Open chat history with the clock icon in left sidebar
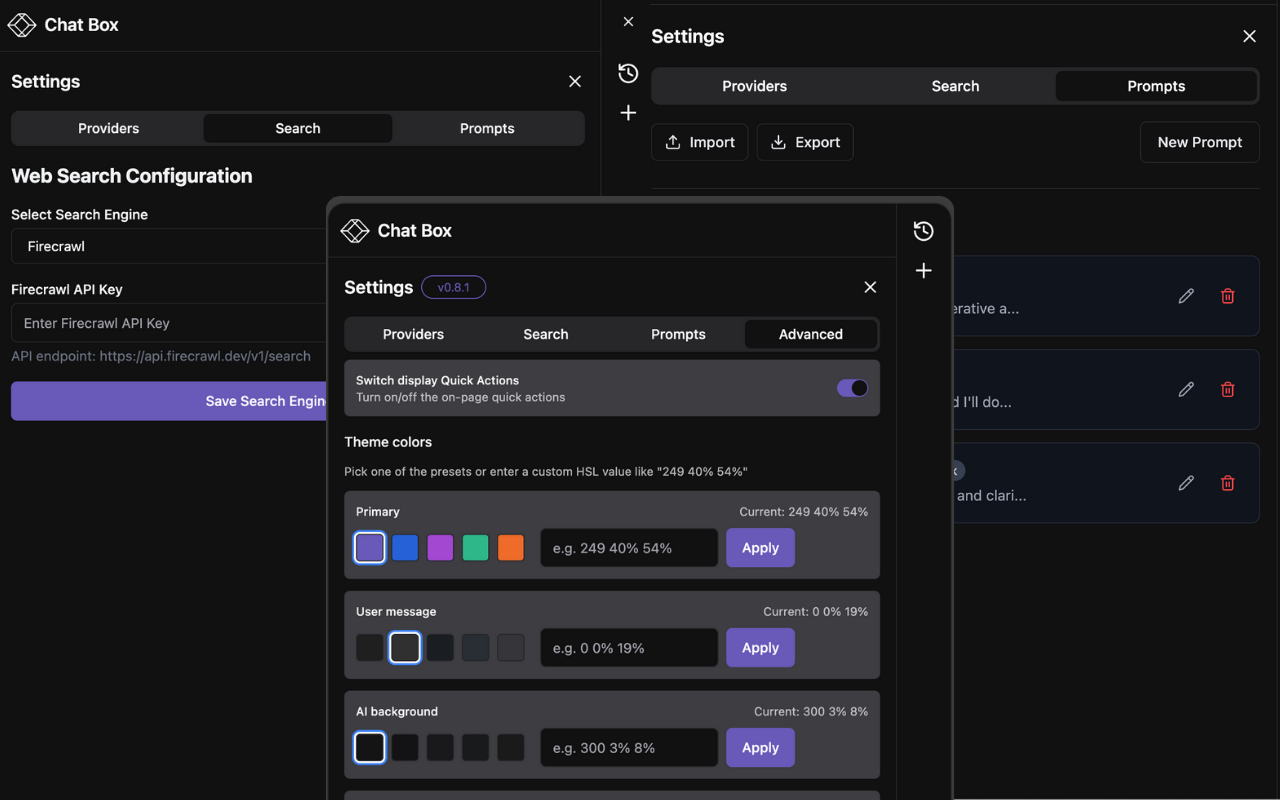 (x=627, y=73)
